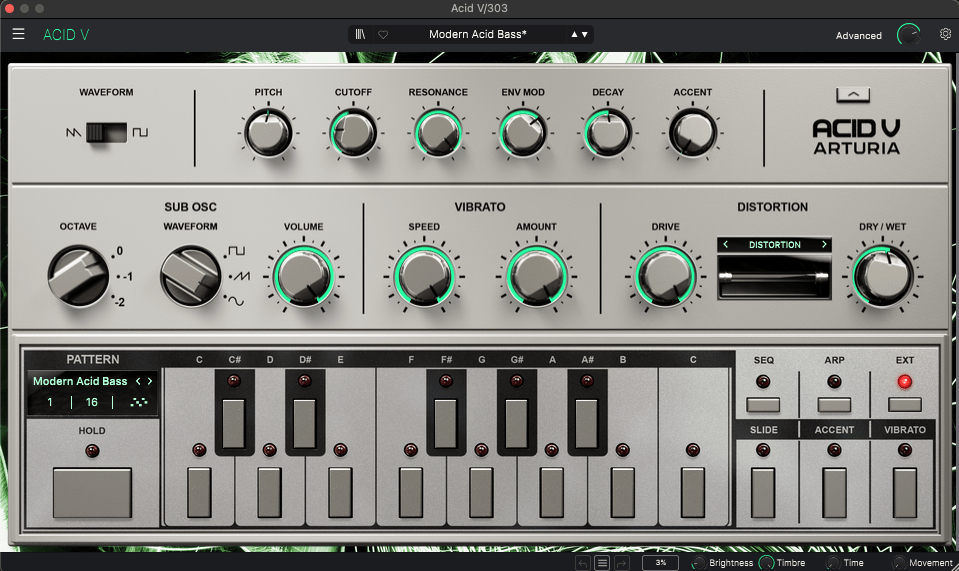Open the Advanced panel
This screenshot has width=959, height=571.
coord(859,36)
